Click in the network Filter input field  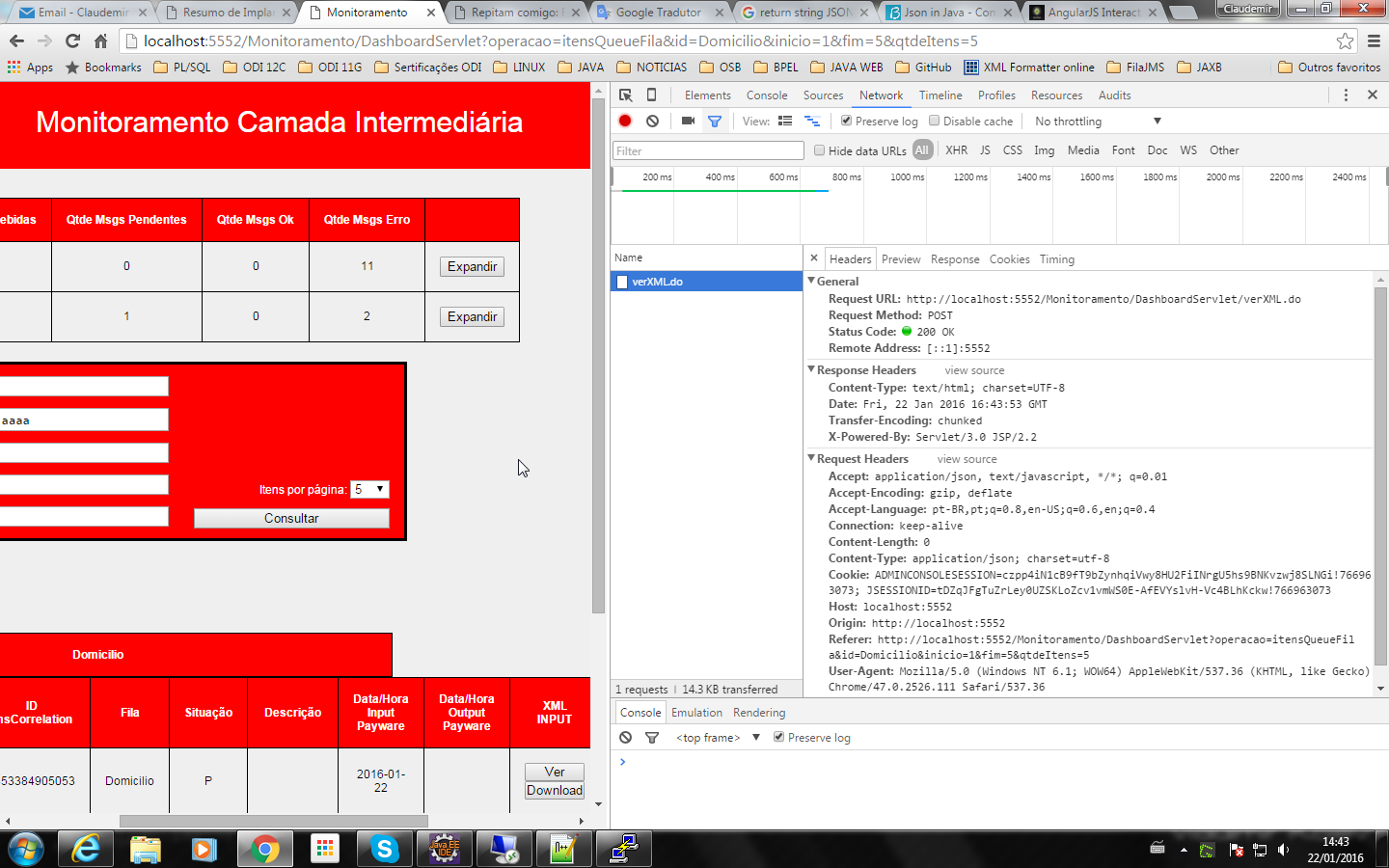(x=708, y=150)
